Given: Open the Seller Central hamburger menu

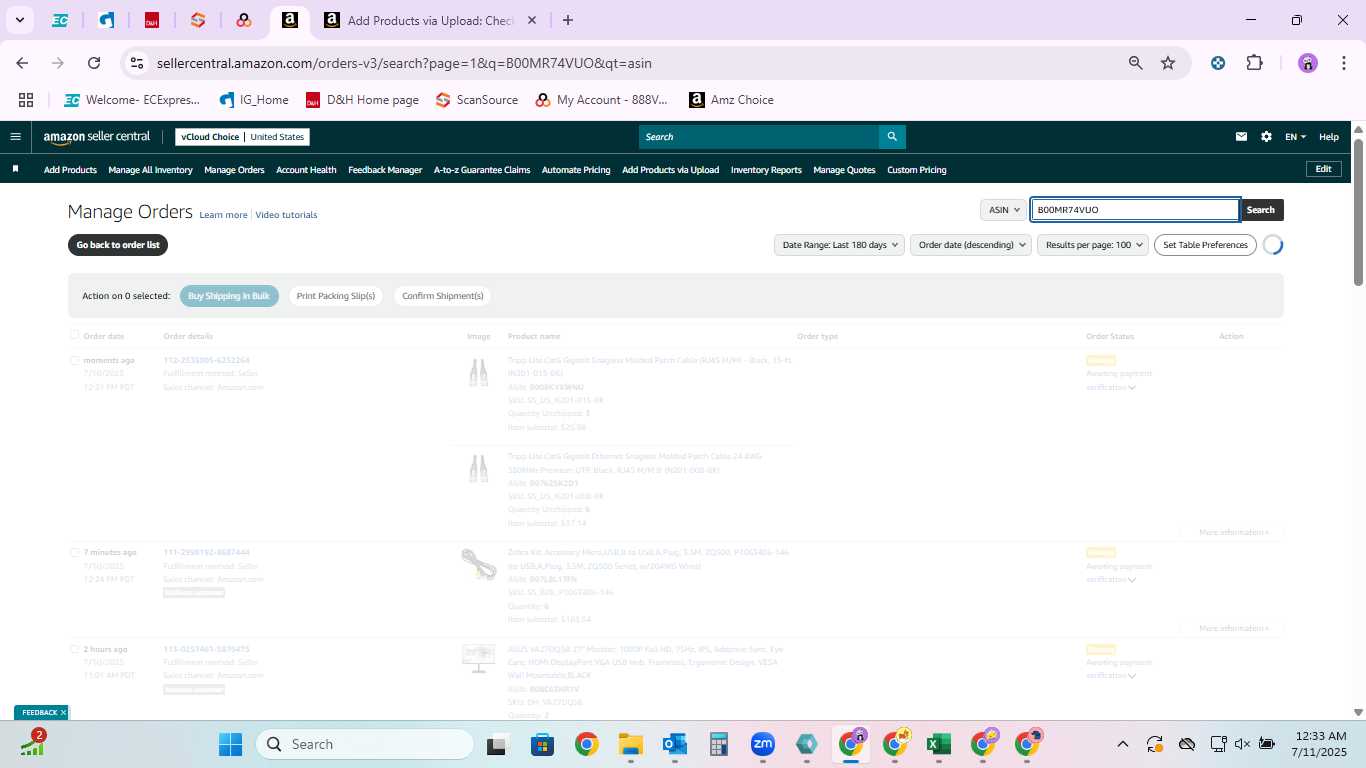Looking at the screenshot, I should click(15, 137).
